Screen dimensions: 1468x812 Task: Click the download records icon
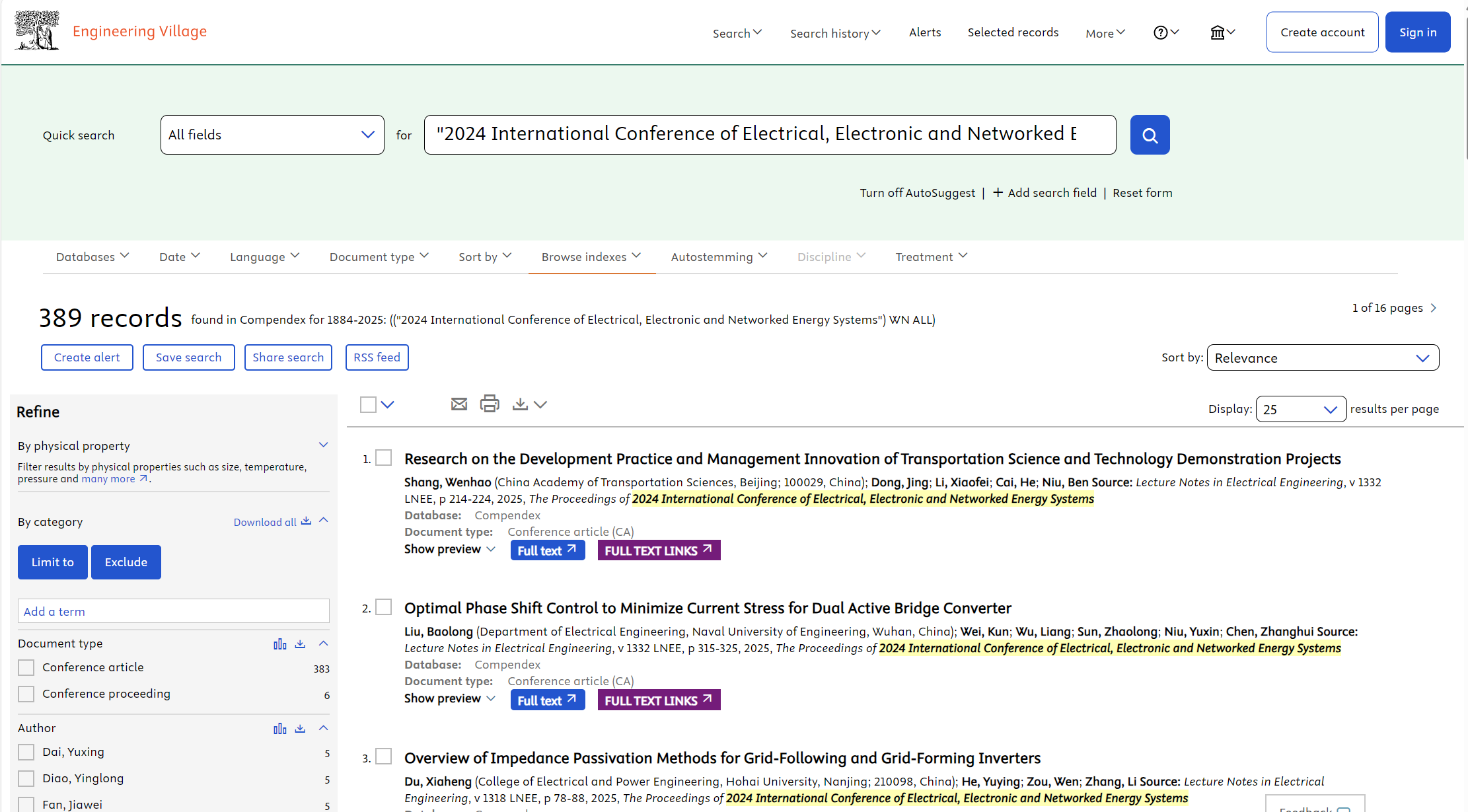coord(520,404)
